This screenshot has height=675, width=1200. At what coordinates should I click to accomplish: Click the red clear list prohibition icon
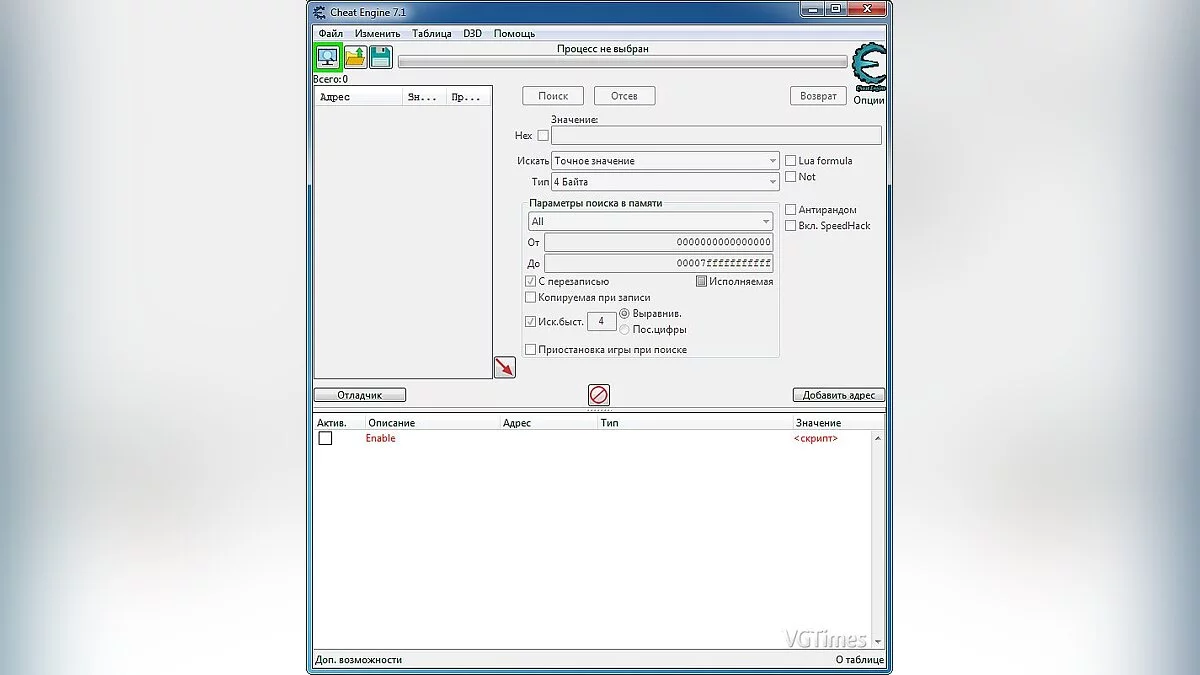pyautogui.click(x=599, y=395)
